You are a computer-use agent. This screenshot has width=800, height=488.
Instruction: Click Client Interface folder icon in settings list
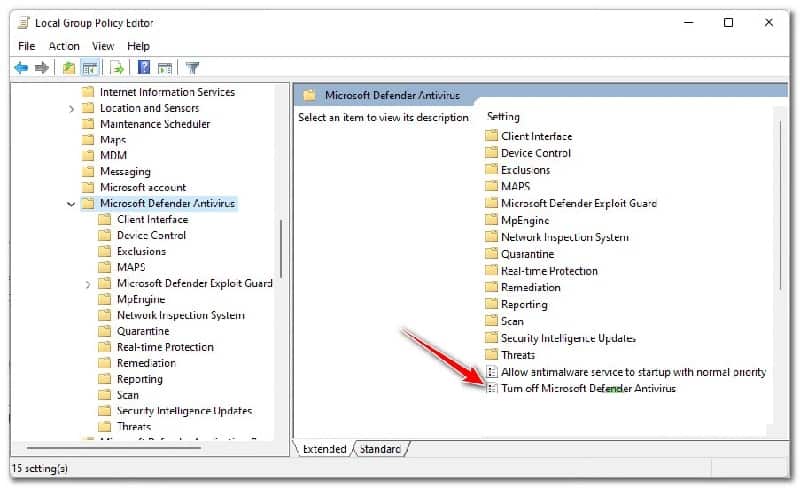491,136
